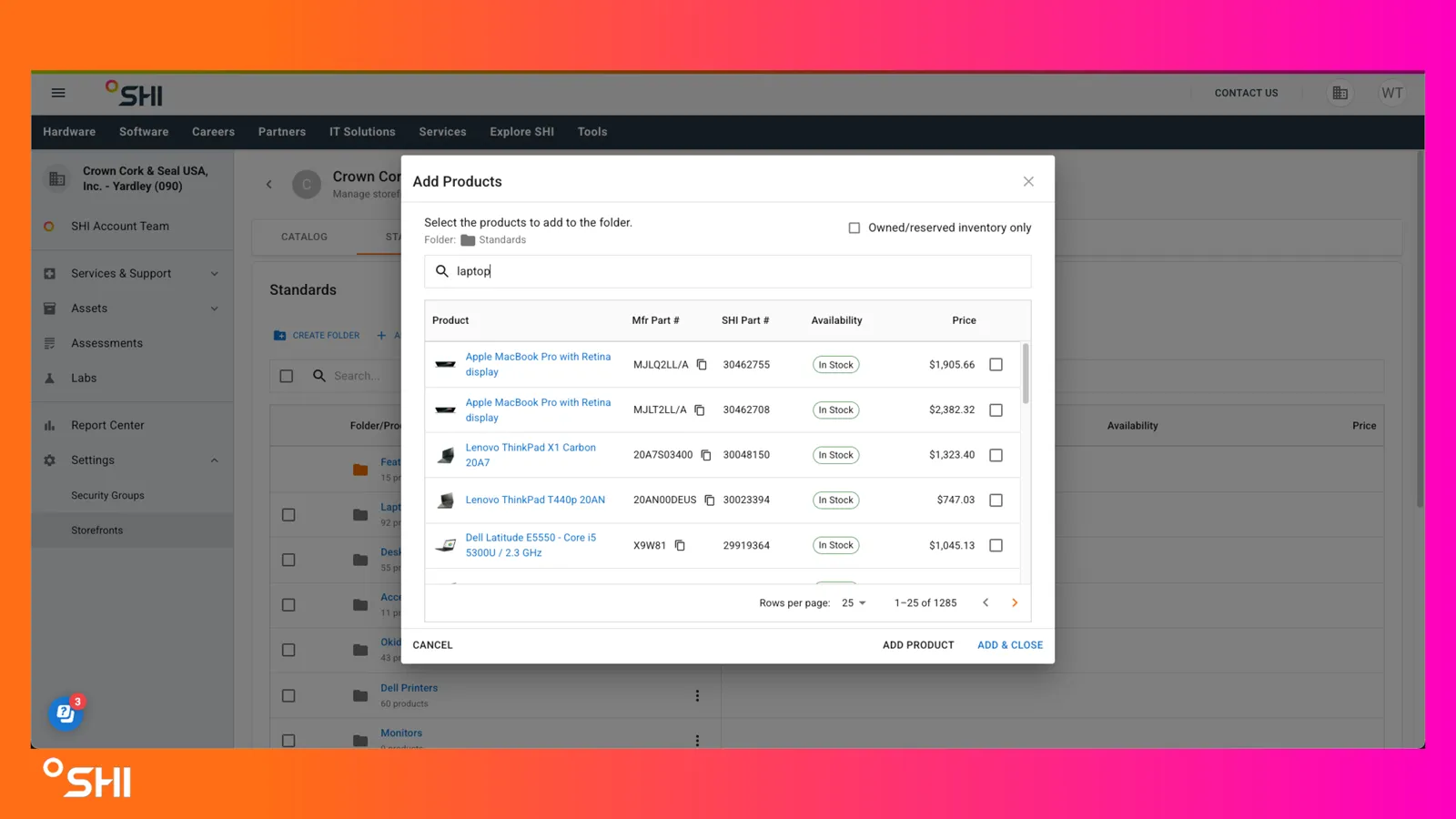Enable Owned/reserved inventory only checkbox
This screenshot has width=1456, height=819.
click(854, 228)
